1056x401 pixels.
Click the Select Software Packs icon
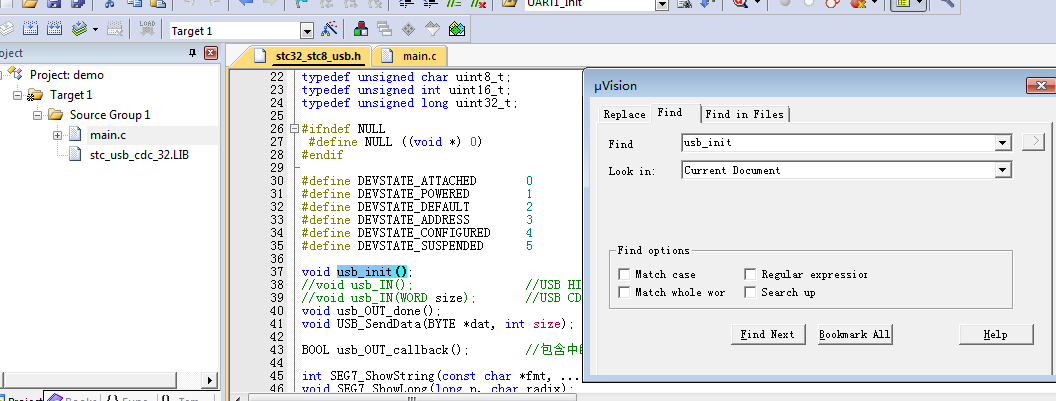coord(432,29)
